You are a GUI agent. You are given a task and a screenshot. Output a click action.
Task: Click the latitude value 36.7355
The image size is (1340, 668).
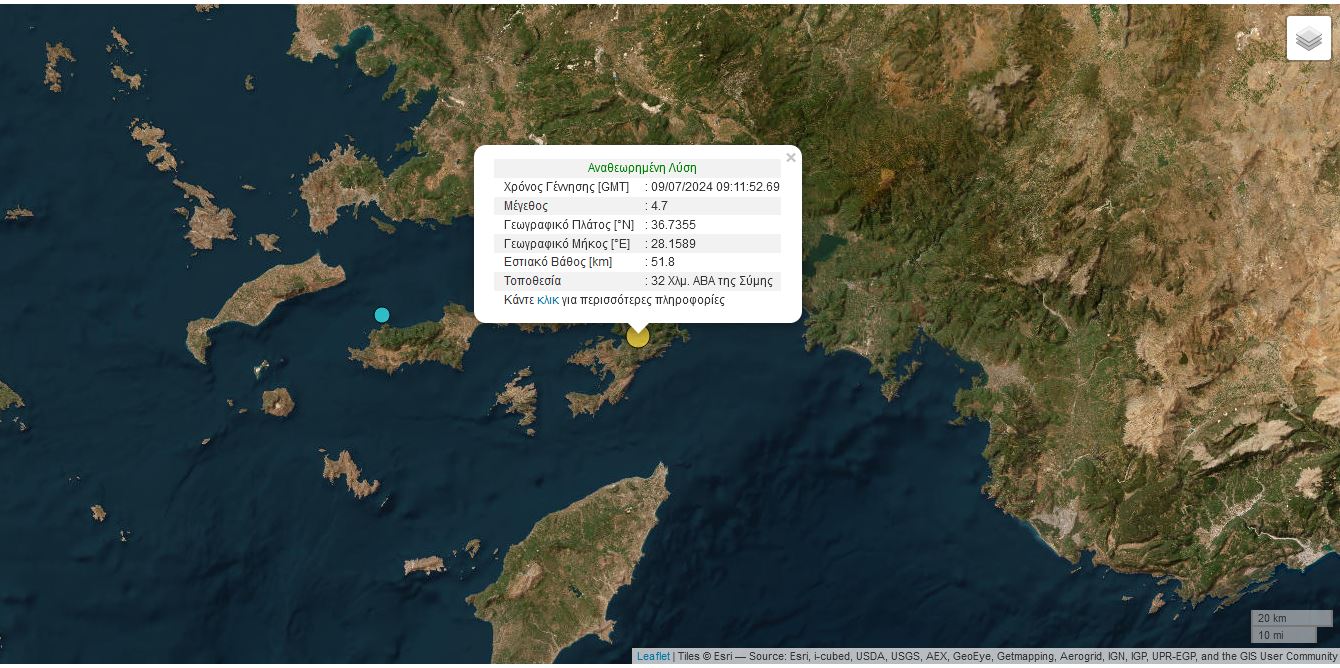tap(673, 225)
